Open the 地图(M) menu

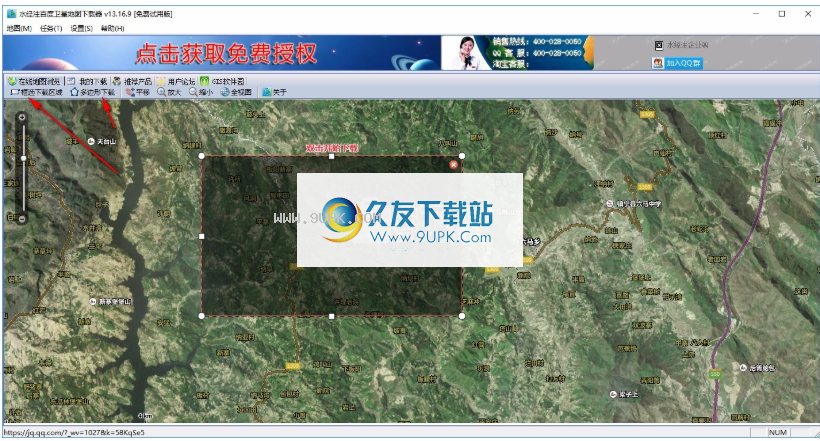click(19, 28)
